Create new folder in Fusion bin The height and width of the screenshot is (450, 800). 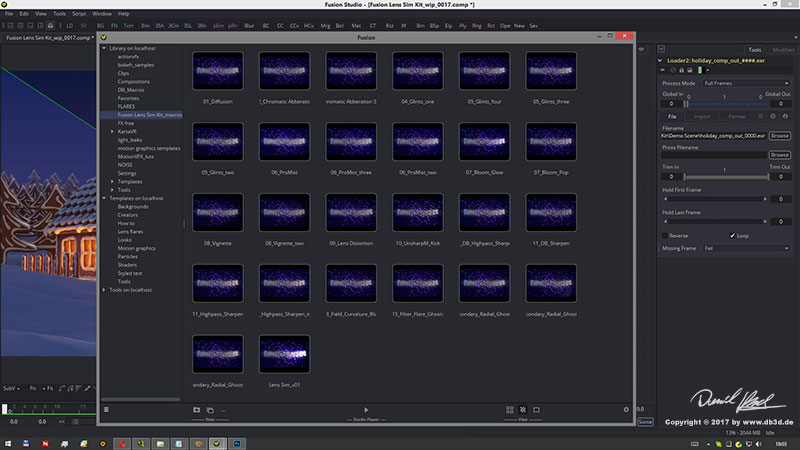coord(196,410)
